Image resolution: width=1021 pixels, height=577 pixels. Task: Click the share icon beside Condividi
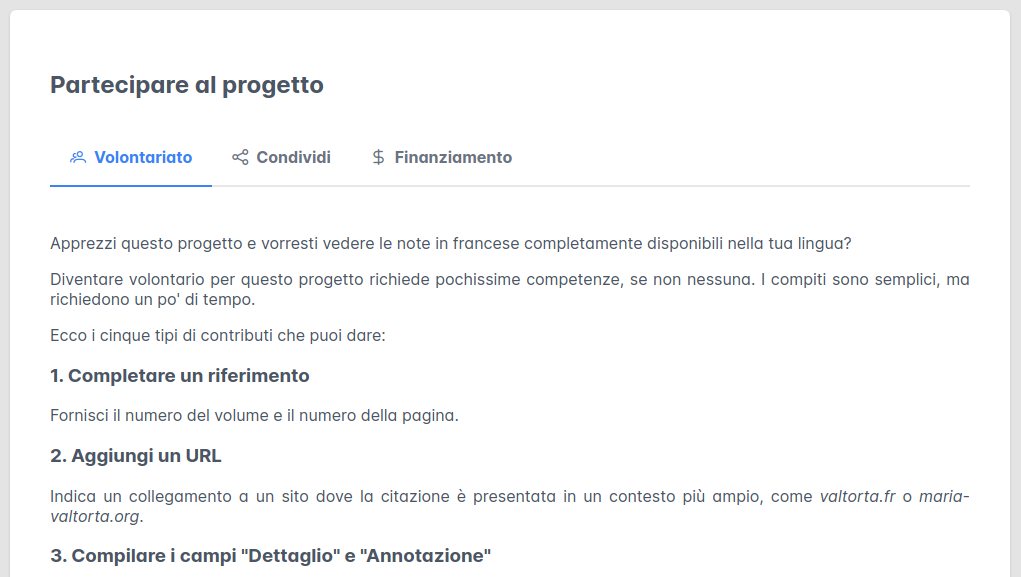240,157
